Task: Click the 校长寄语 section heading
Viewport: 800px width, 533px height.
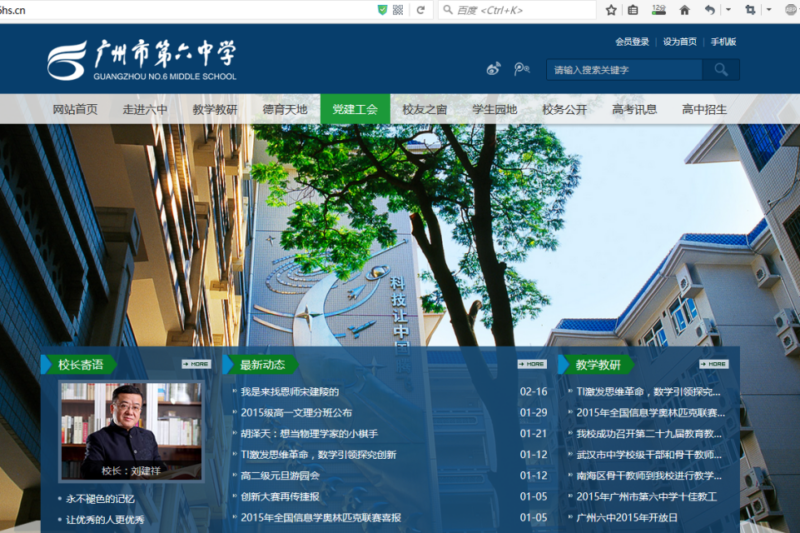Action: (x=81, y=365)
